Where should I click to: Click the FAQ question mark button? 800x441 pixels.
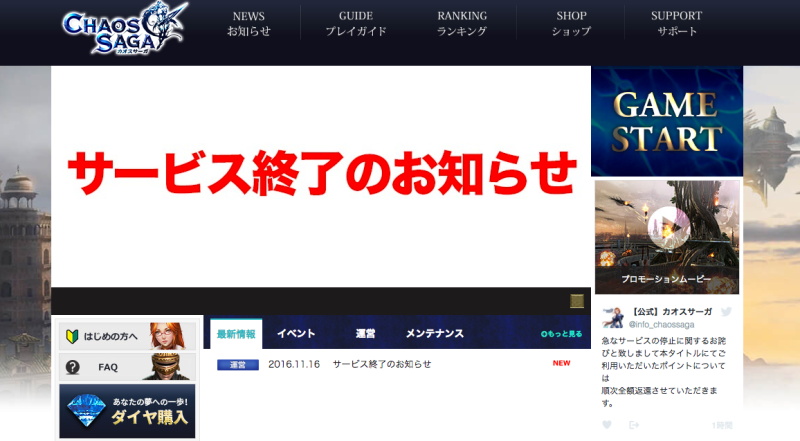pos(127,366)
